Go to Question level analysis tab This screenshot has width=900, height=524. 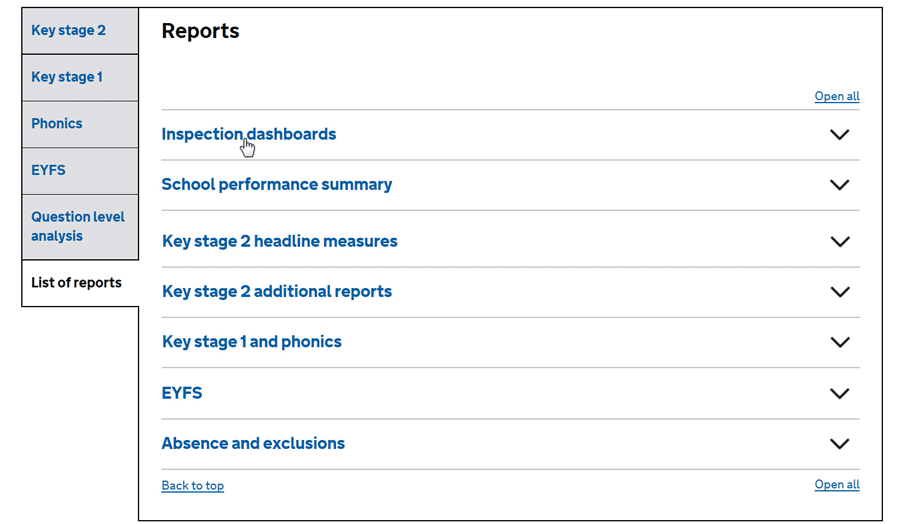click(80, 226)
